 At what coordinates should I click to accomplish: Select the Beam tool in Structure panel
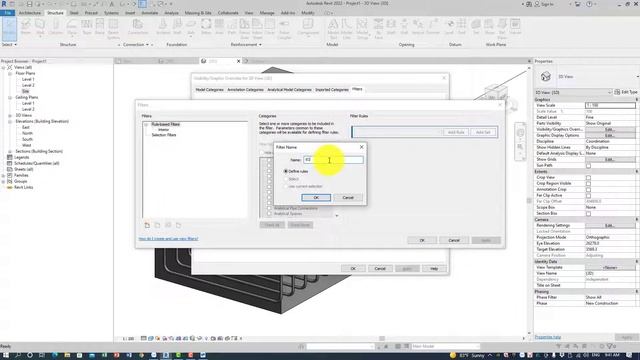pos(26,28)
